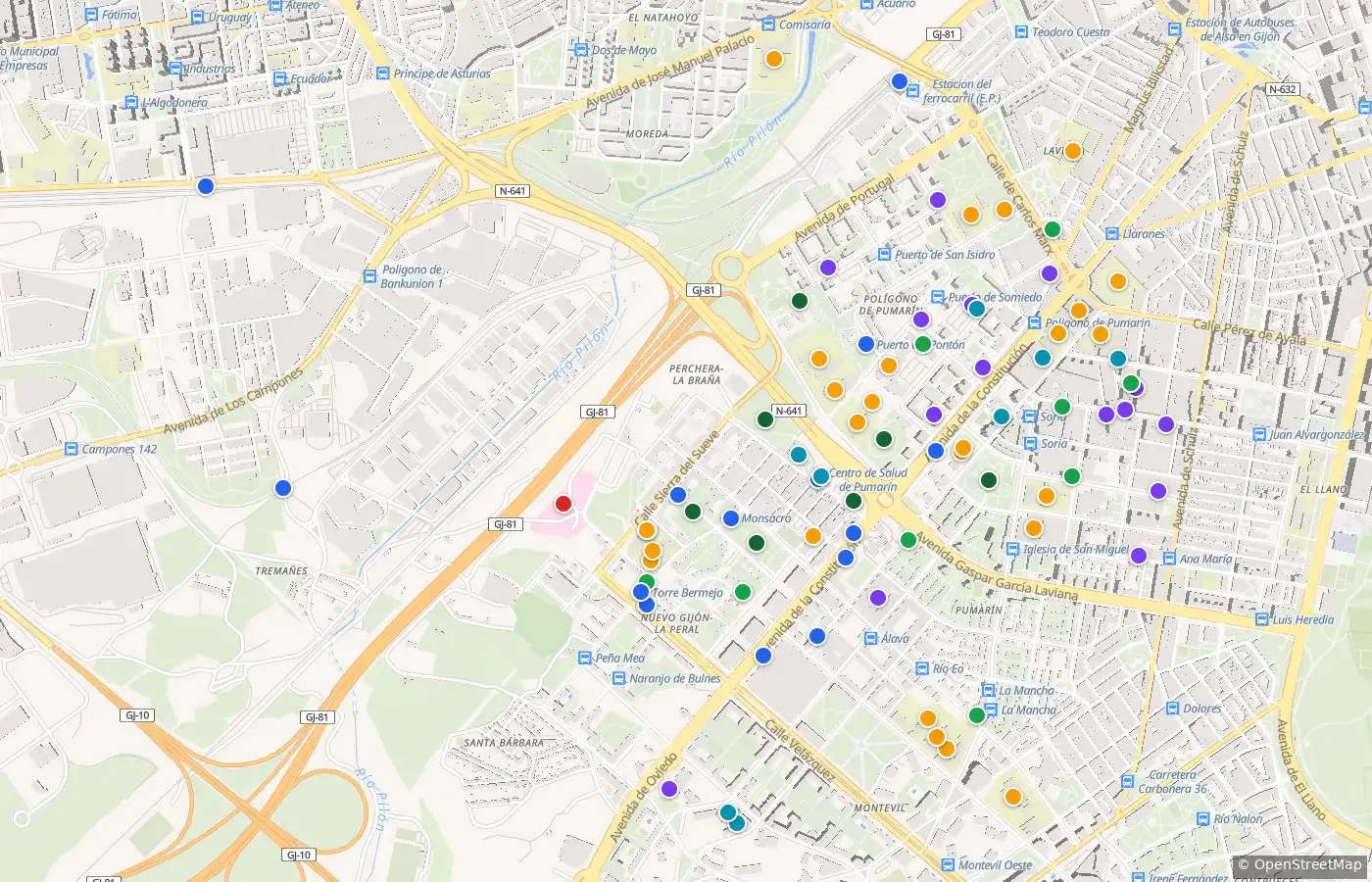
Task: Select the Montevil Oeste bus stop icon
Action: click(x=948, y=865)
